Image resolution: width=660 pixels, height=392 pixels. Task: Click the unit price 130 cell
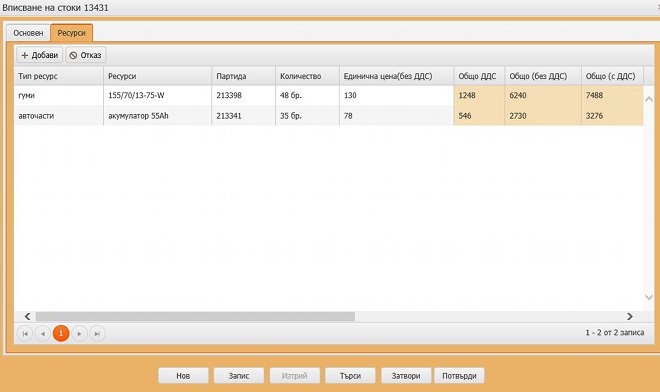coord(397,96)
